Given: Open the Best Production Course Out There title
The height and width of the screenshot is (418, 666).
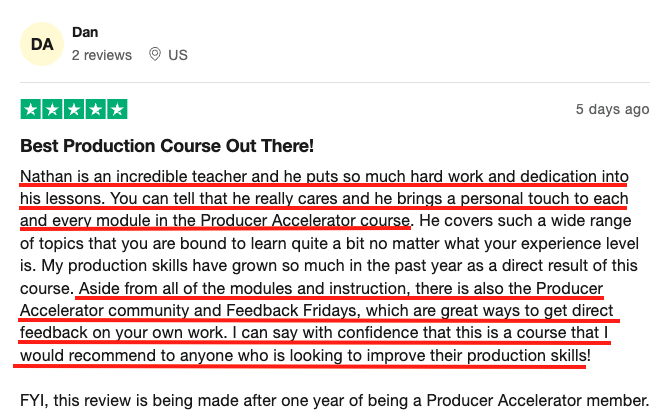Looking at the screenshot, I should click(167, 146).
